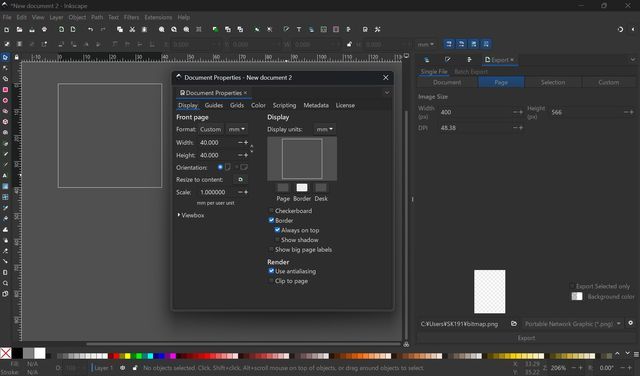Enable Clip to page checkbox
The height and width of the screenshot is (376, 640).
click(x=271, y=281)
